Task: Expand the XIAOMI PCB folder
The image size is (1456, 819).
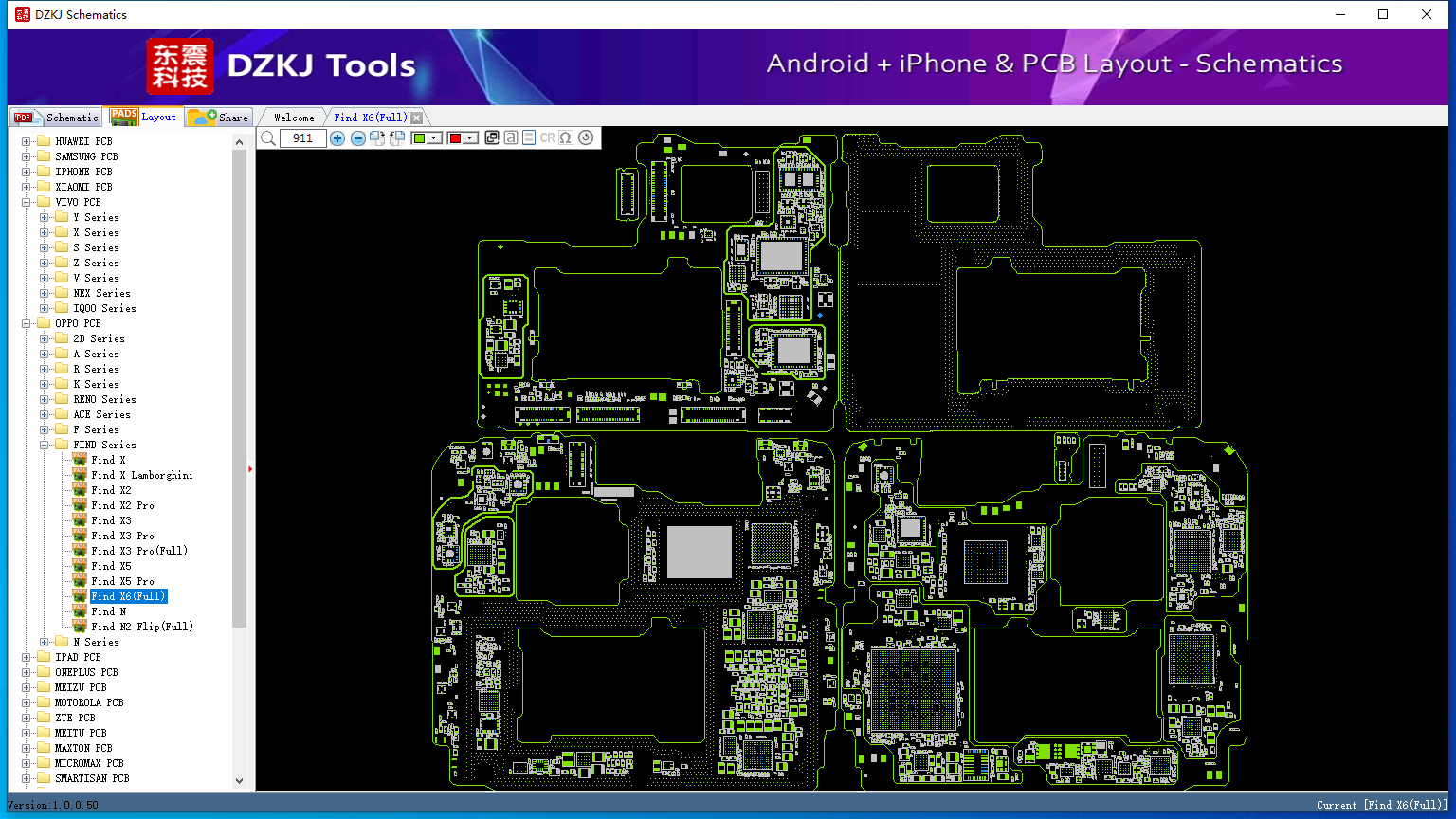Action: tap(27, 187)
